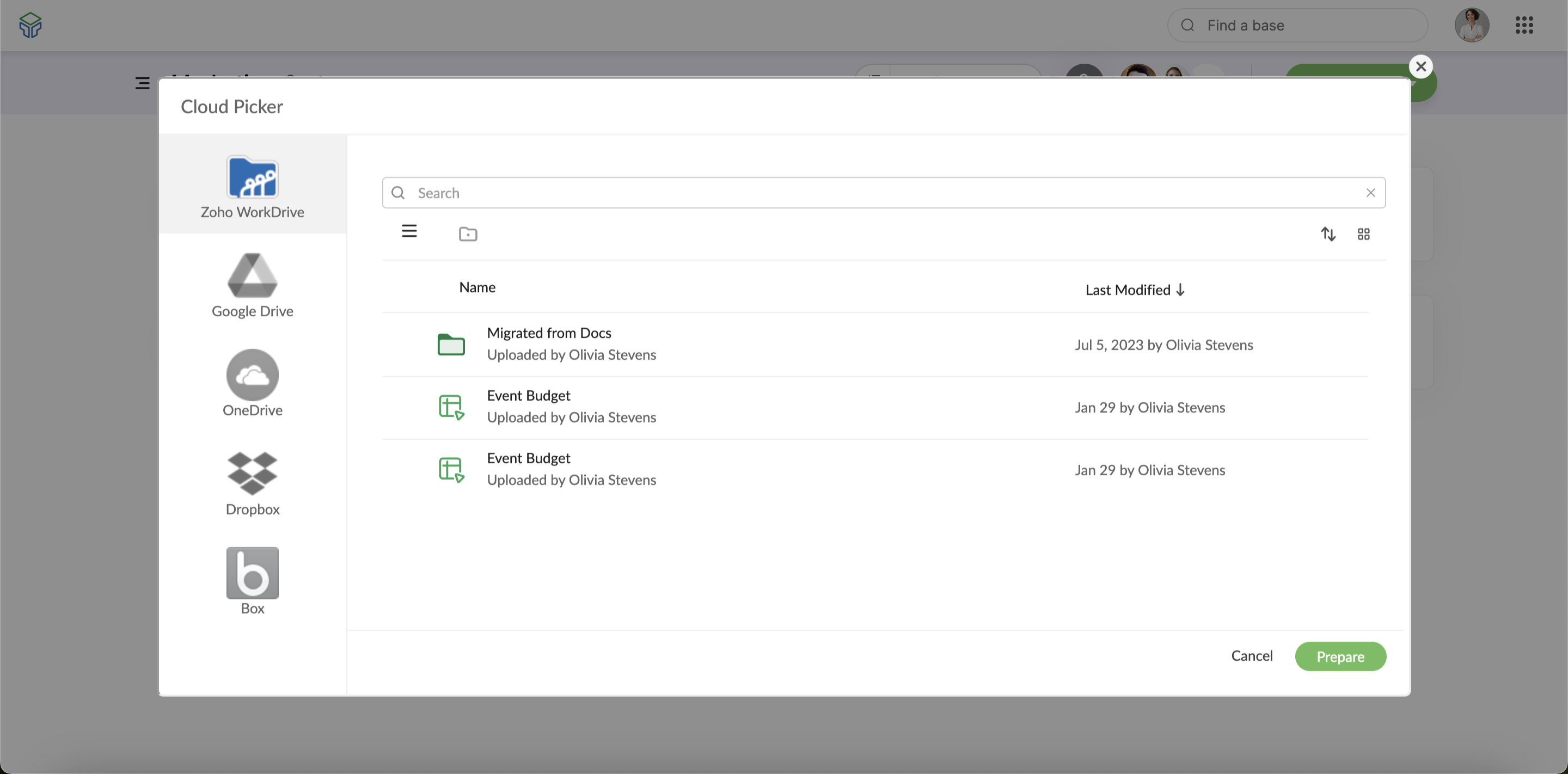The width and height of the screenshot is (1568, 774).
Task: Choose OneDrive from the sidebar
Action: (252, 383)
